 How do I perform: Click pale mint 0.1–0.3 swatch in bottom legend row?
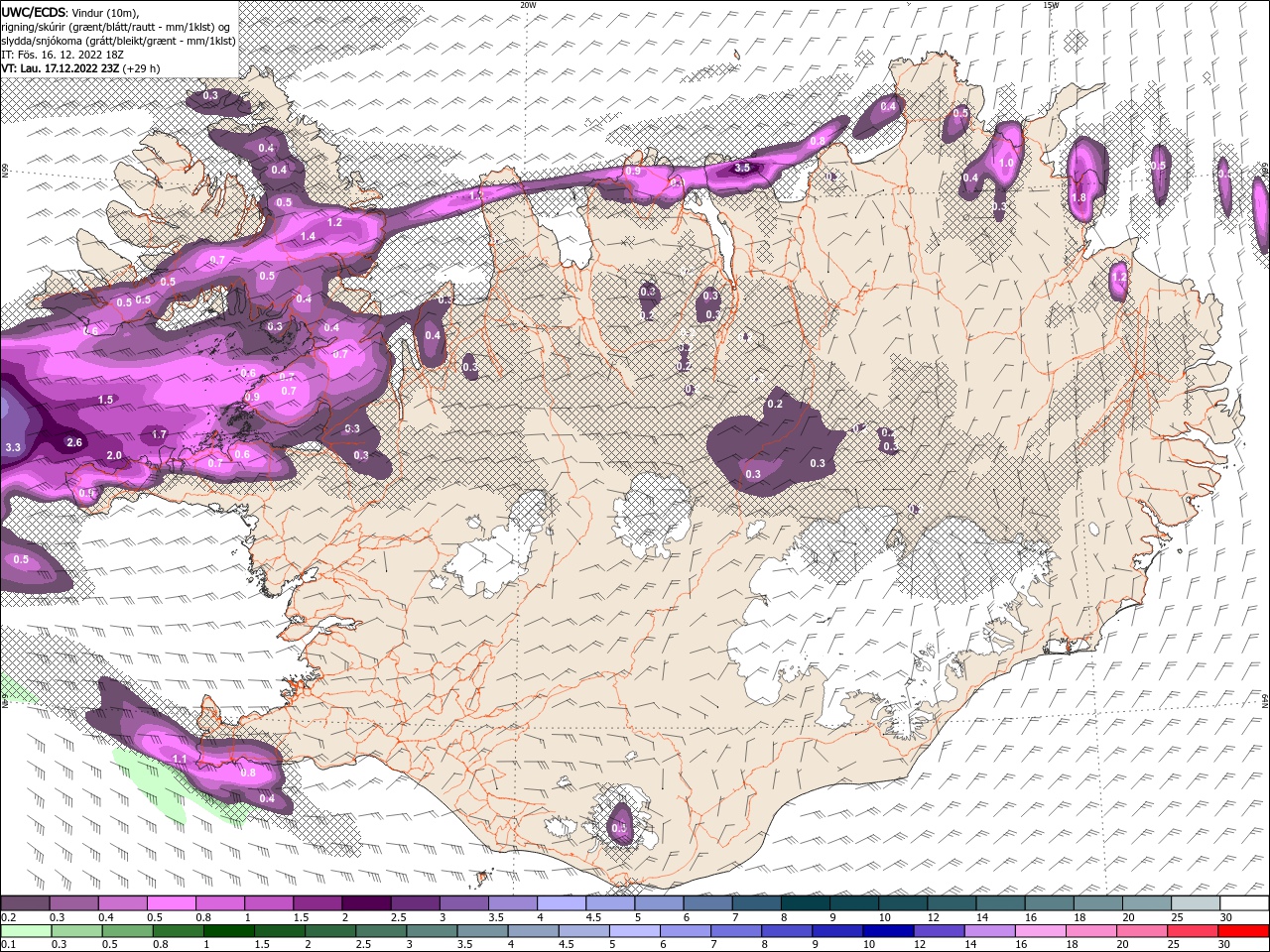(x=26, y=931)
